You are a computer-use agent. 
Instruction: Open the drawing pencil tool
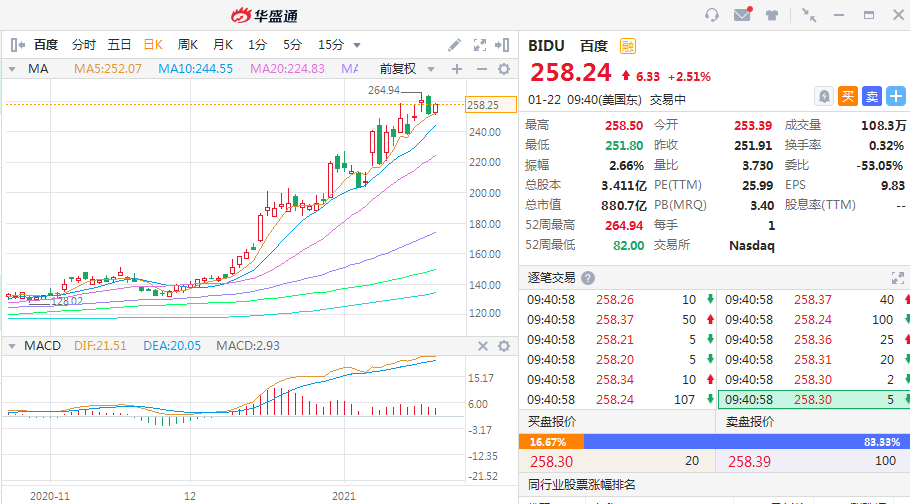(454, 45)
